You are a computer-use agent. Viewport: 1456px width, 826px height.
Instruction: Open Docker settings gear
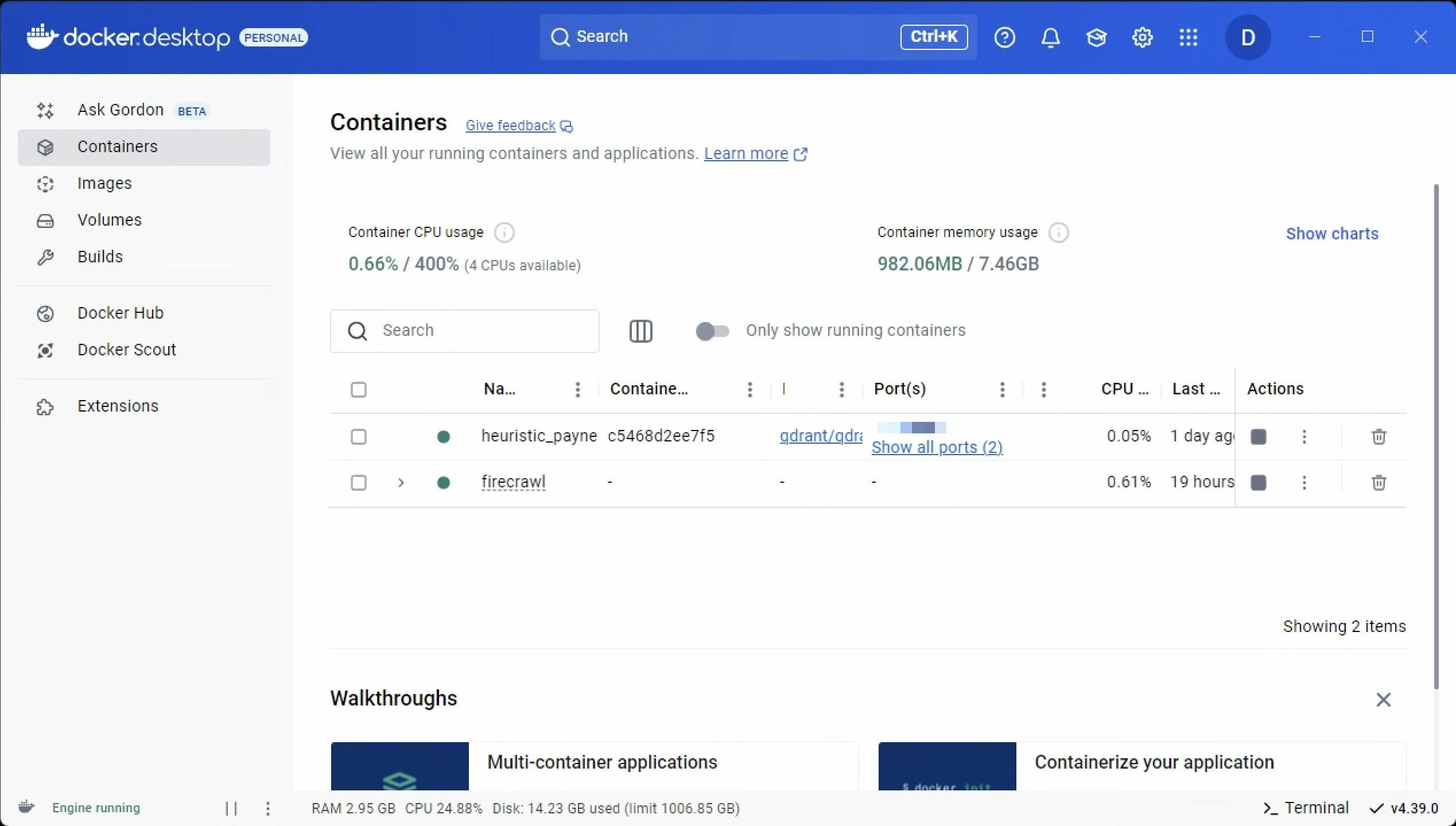coord(1142,38)
